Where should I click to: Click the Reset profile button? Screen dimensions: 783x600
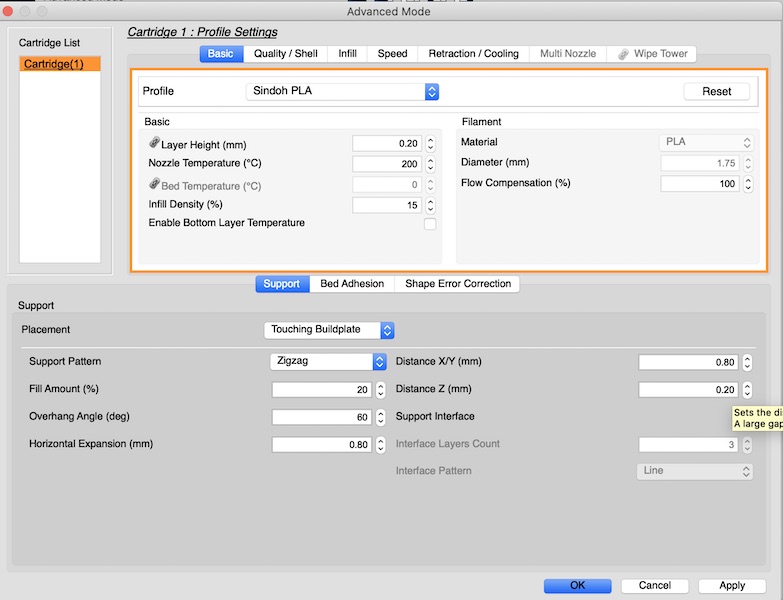coord(716,91)
